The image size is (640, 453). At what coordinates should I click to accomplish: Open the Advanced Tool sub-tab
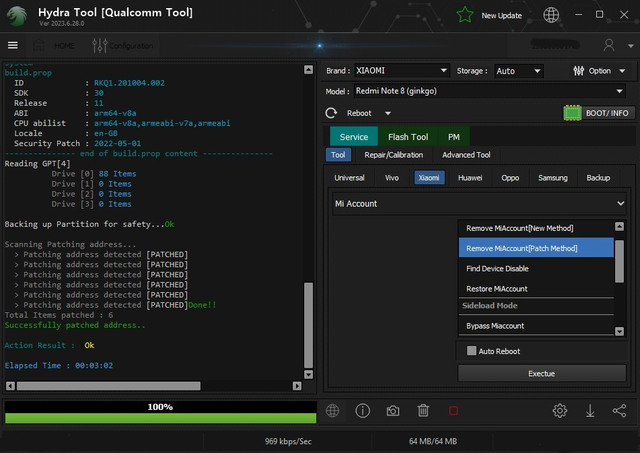(x=466, y=155)
